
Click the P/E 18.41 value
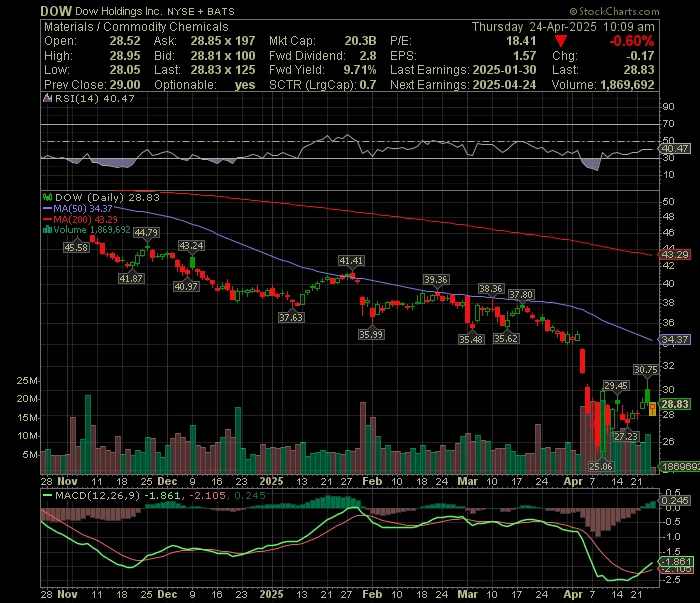(521, 41)
